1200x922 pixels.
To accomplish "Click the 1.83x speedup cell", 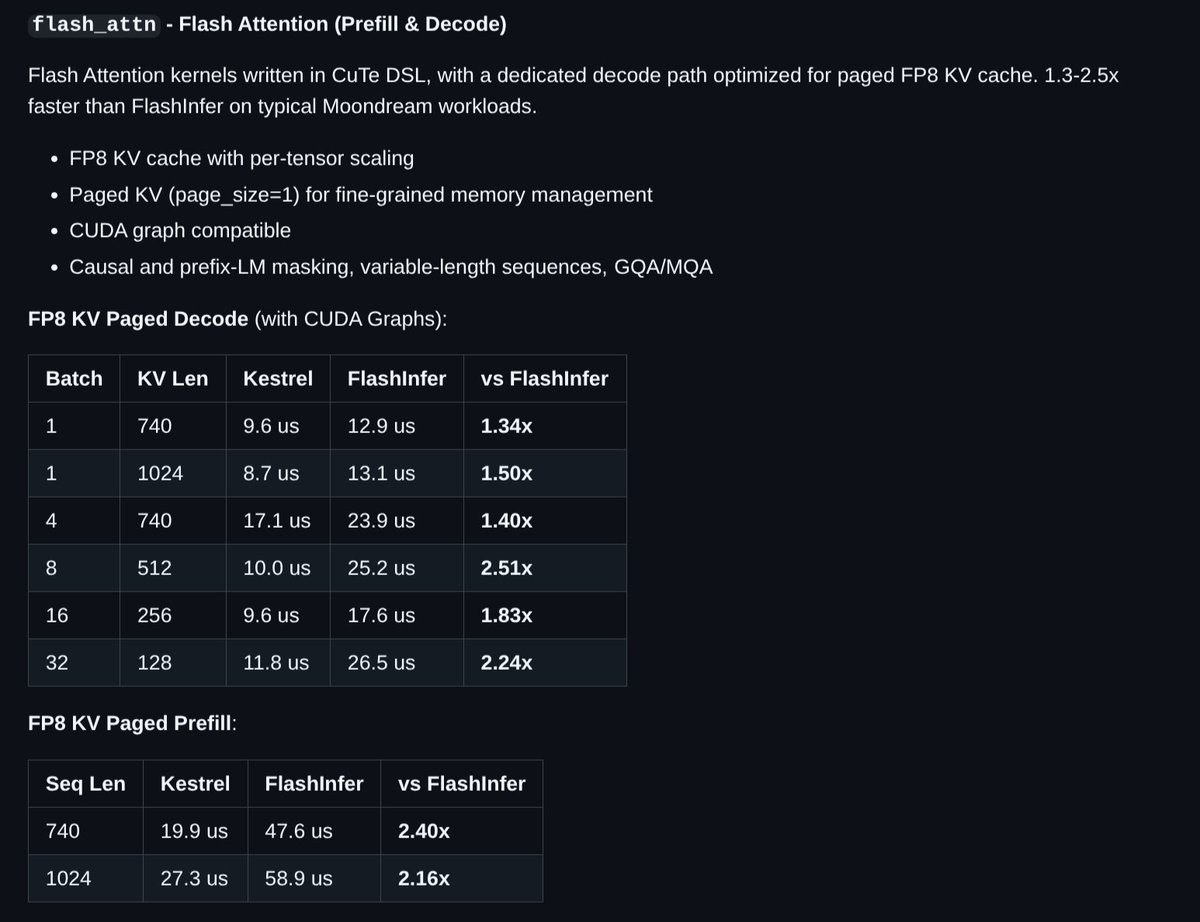I will [x=507, y=616].
